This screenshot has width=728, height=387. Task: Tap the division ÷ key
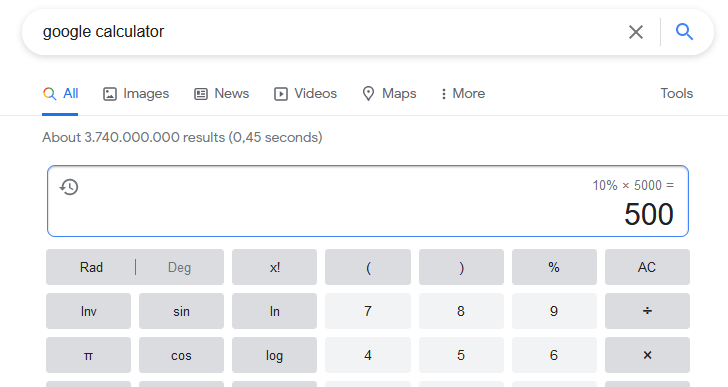[x=647, y=311]
